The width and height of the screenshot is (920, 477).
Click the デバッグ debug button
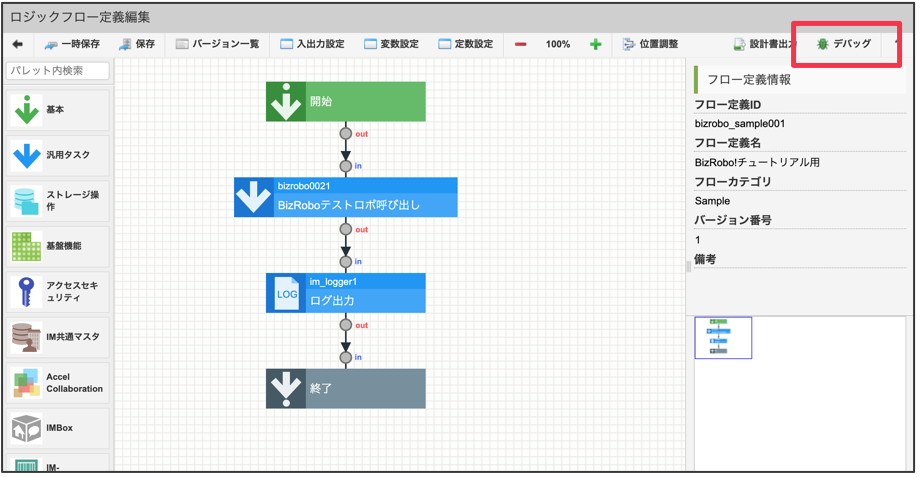(844, 44)
